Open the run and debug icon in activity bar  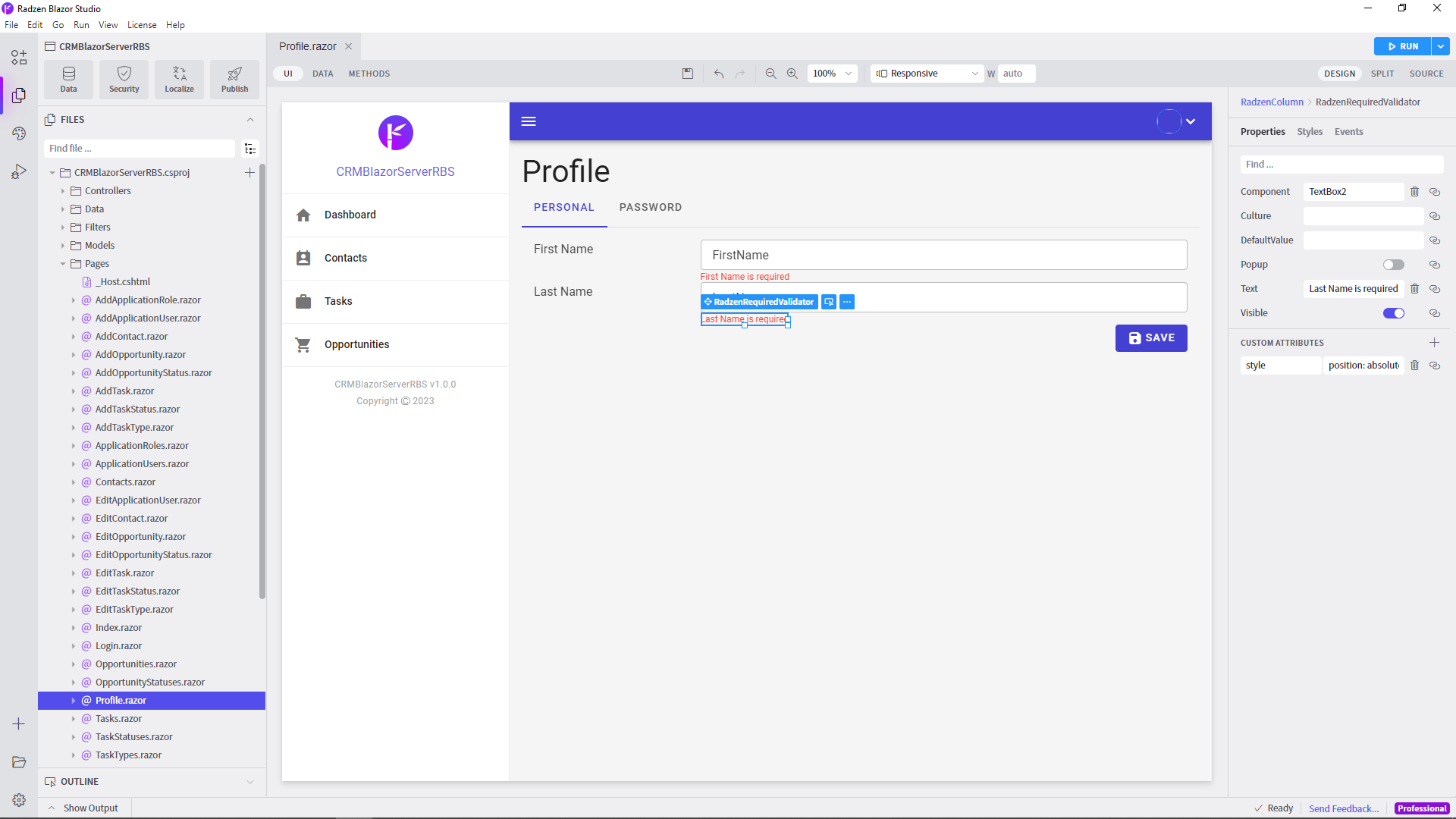(19, 171)
